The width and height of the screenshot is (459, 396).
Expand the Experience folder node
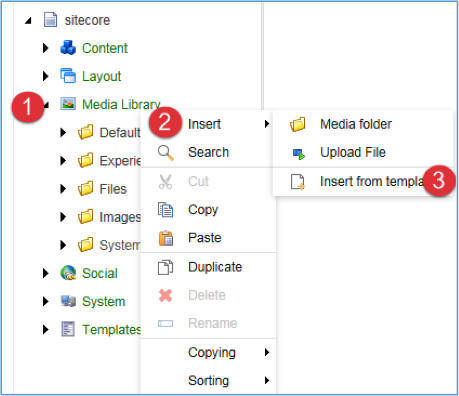63,161
